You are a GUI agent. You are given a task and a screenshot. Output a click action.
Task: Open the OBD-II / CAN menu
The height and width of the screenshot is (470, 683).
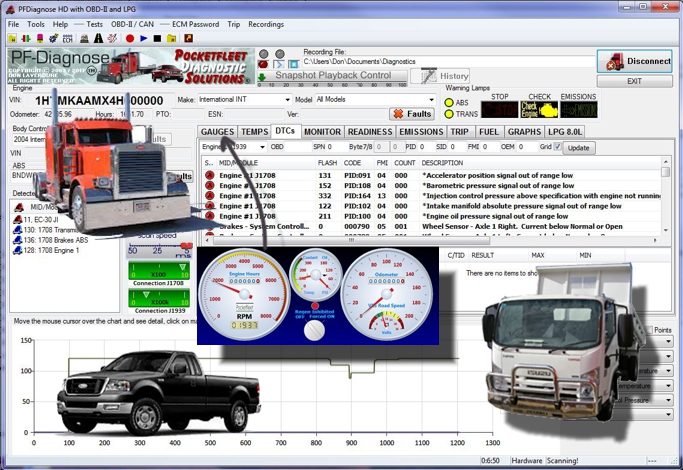tap(132, 24)
